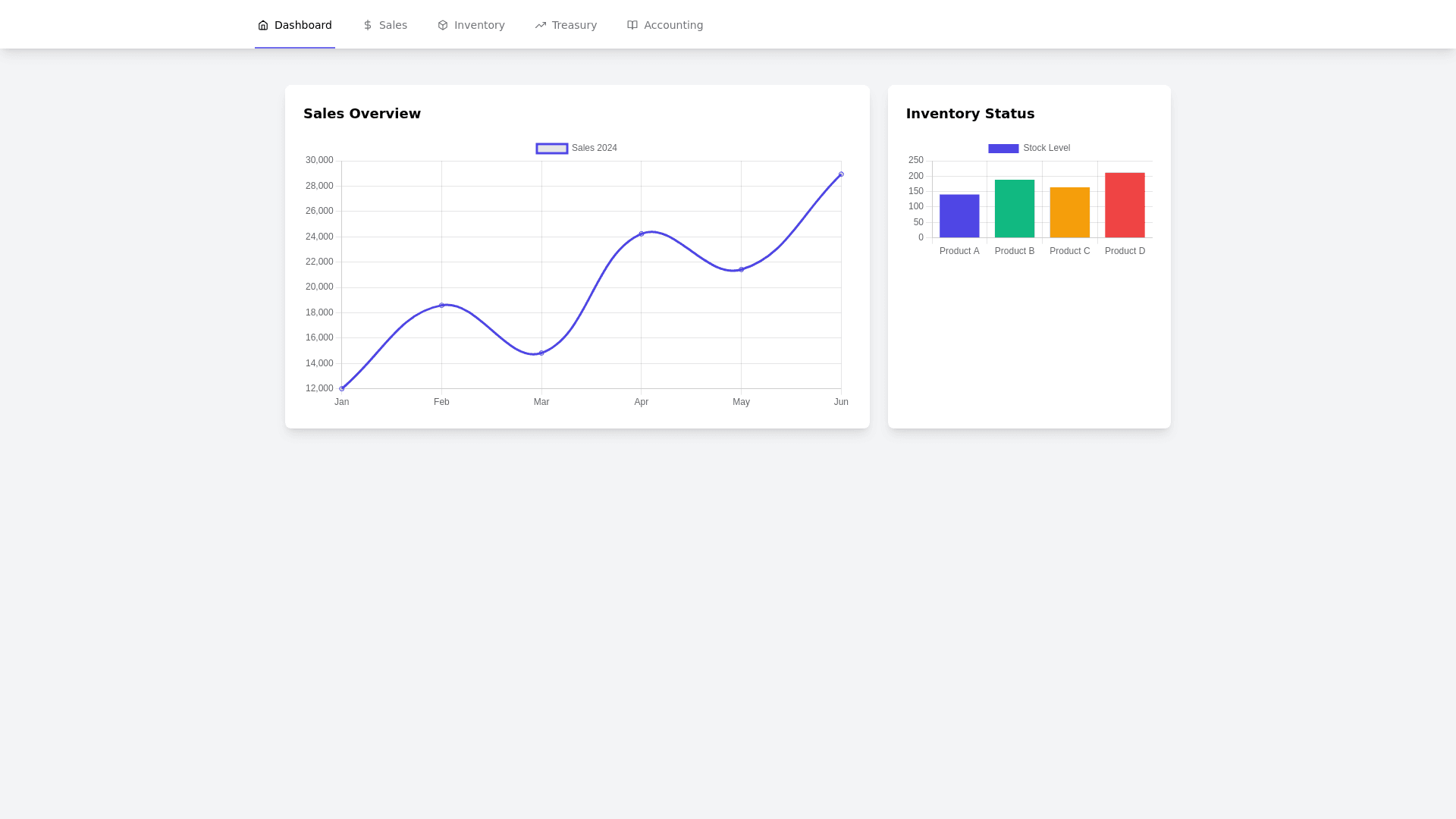Go to the Treasury tab label
Image resolution: width=1456 pixels, height=819 pixels.
(x=574, y=25)
